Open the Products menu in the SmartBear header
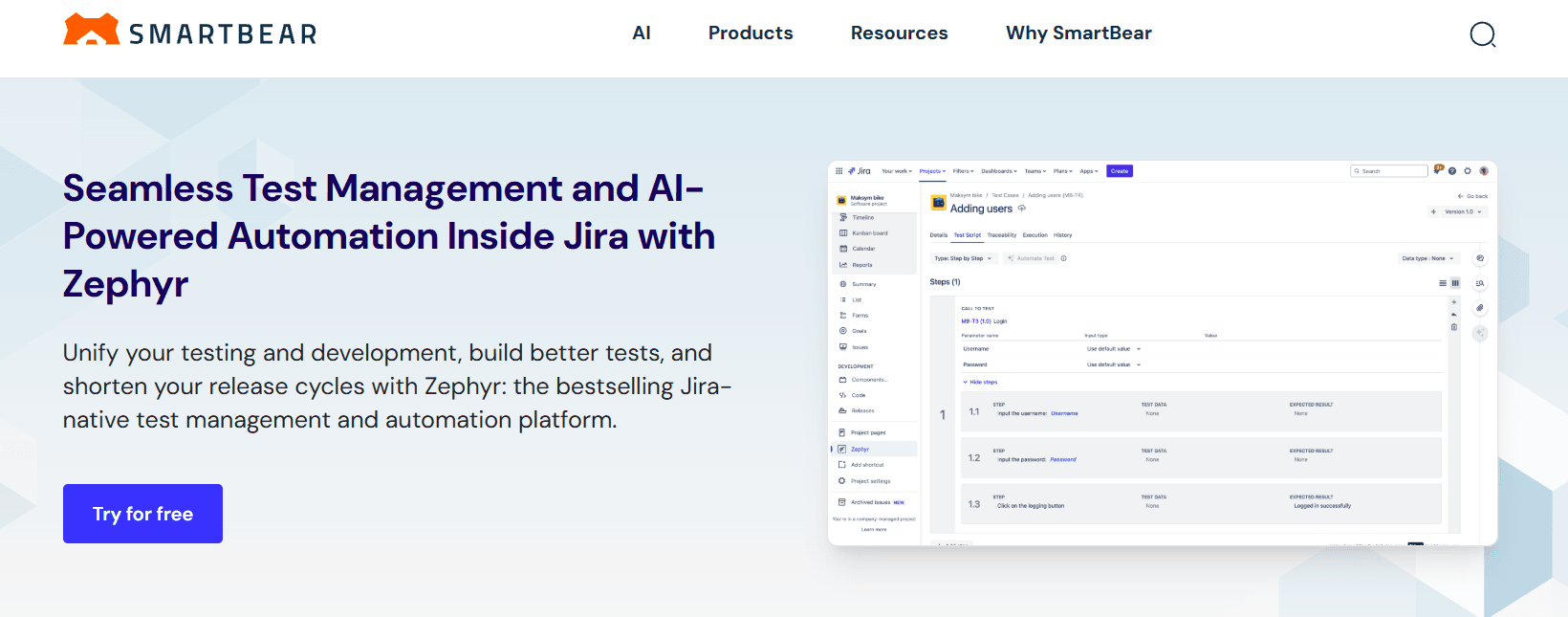 click(751, 33)
